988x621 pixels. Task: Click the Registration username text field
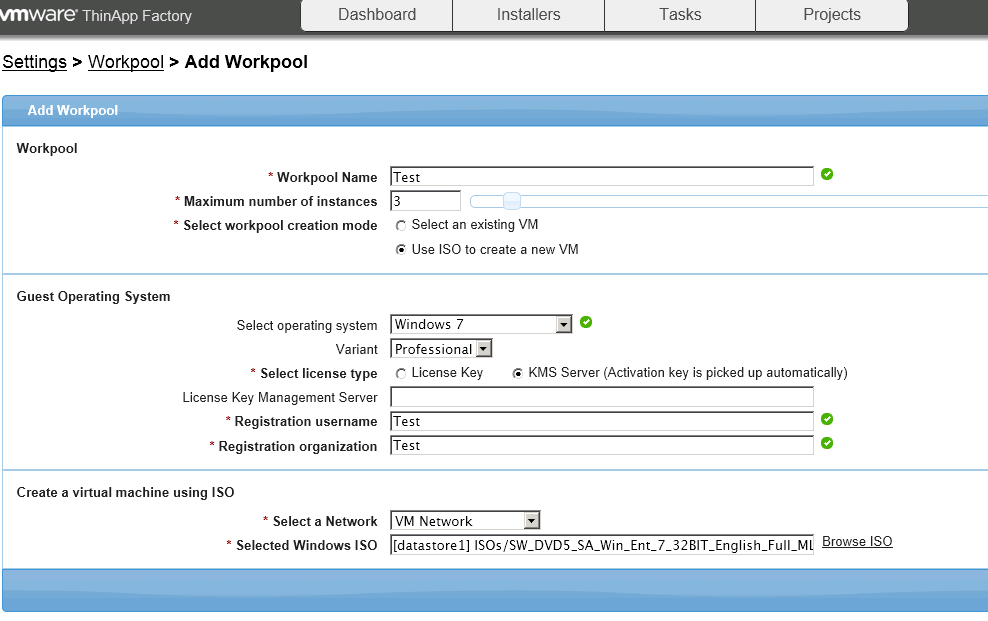(602, 421)
